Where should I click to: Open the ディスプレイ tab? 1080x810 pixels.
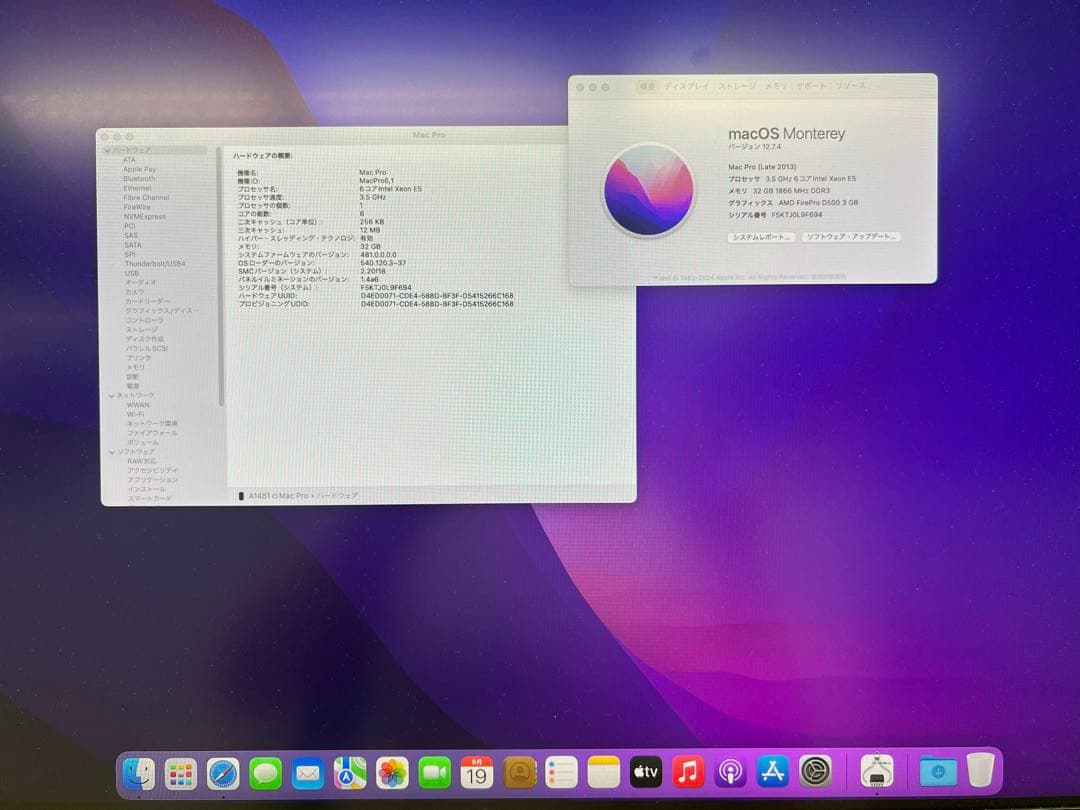point(686,87)
